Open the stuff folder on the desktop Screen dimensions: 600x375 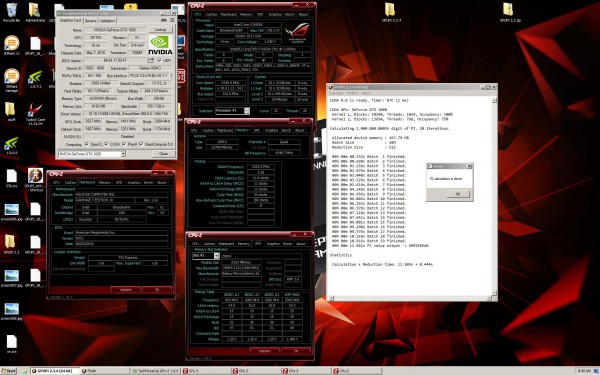pos(11,112)
